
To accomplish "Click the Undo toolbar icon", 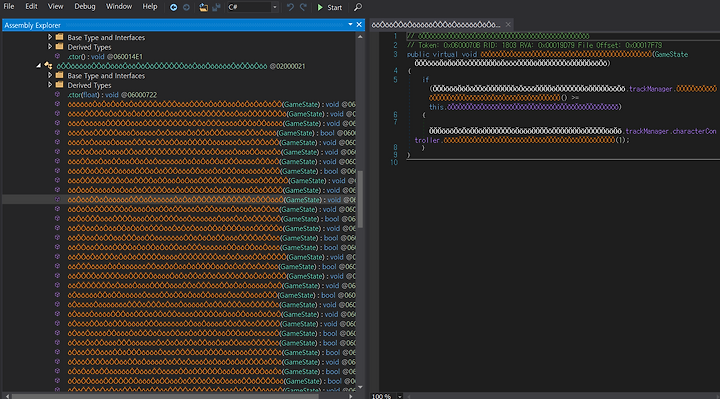I will click(x=290, y=7).
